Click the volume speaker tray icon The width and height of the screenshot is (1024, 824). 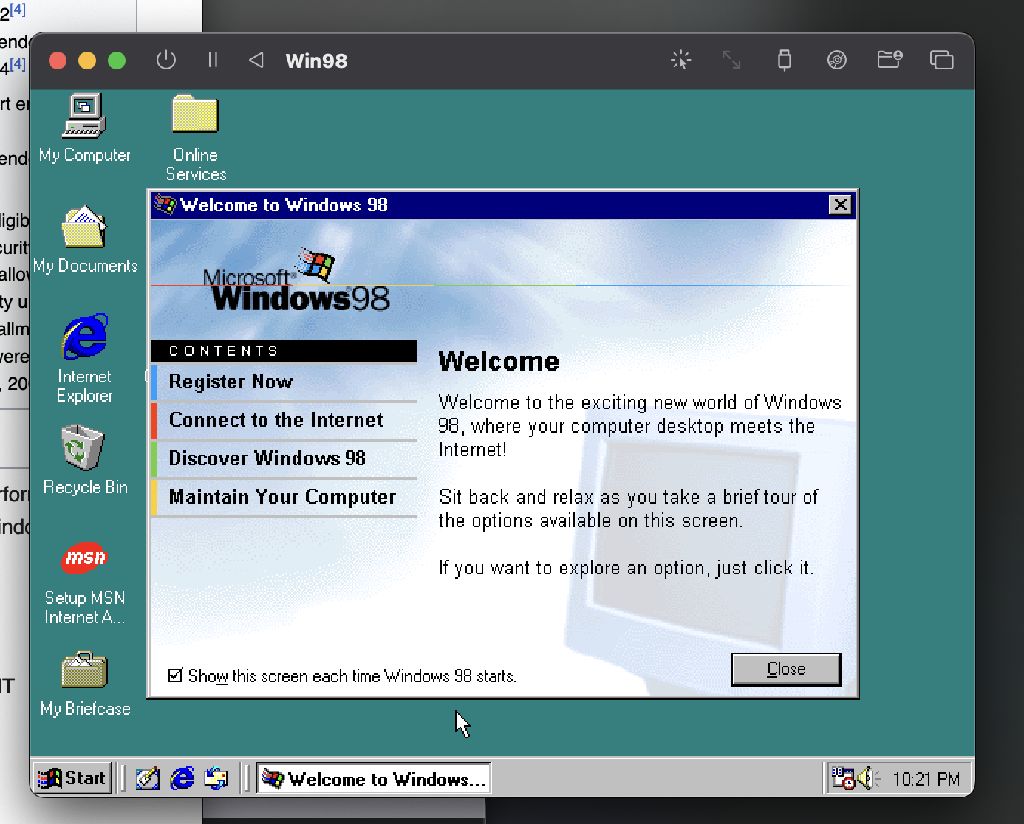pos(865,778)
